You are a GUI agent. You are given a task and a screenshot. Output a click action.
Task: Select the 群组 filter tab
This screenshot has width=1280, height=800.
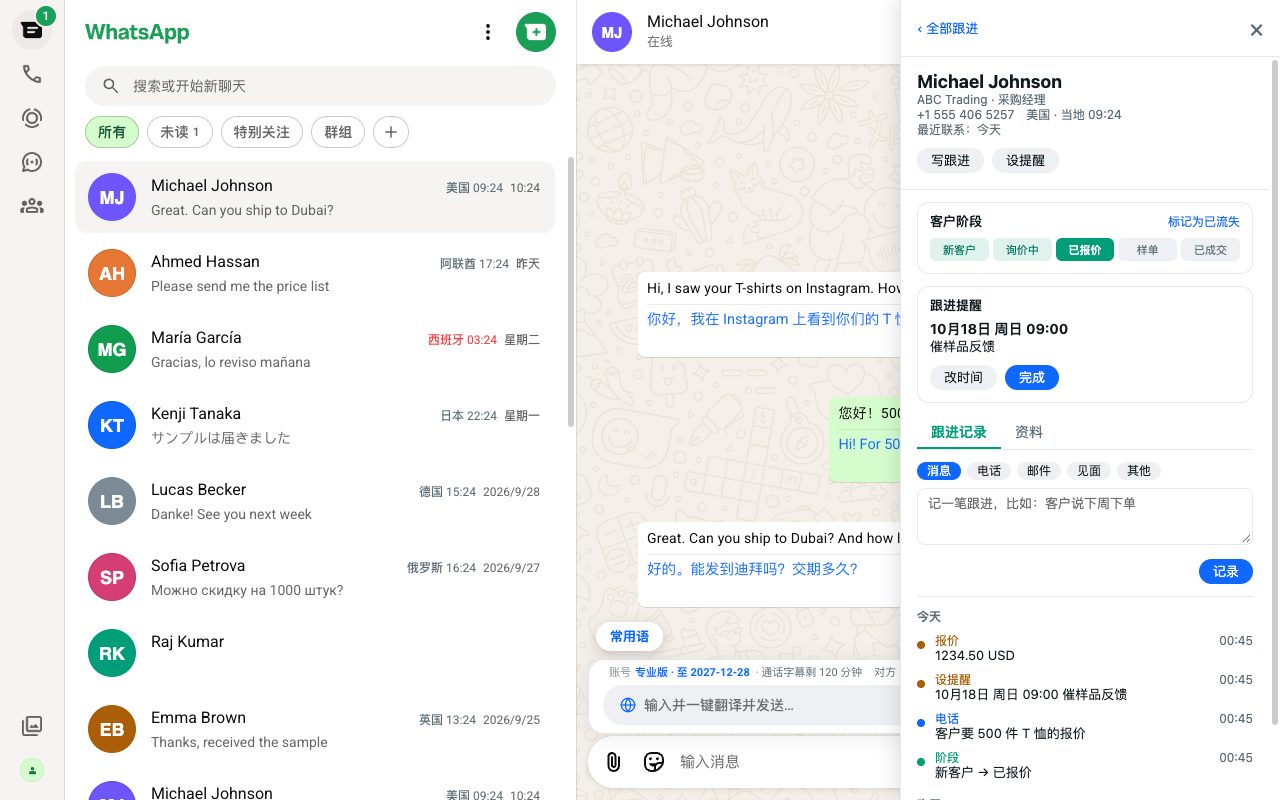pos(338,132)
